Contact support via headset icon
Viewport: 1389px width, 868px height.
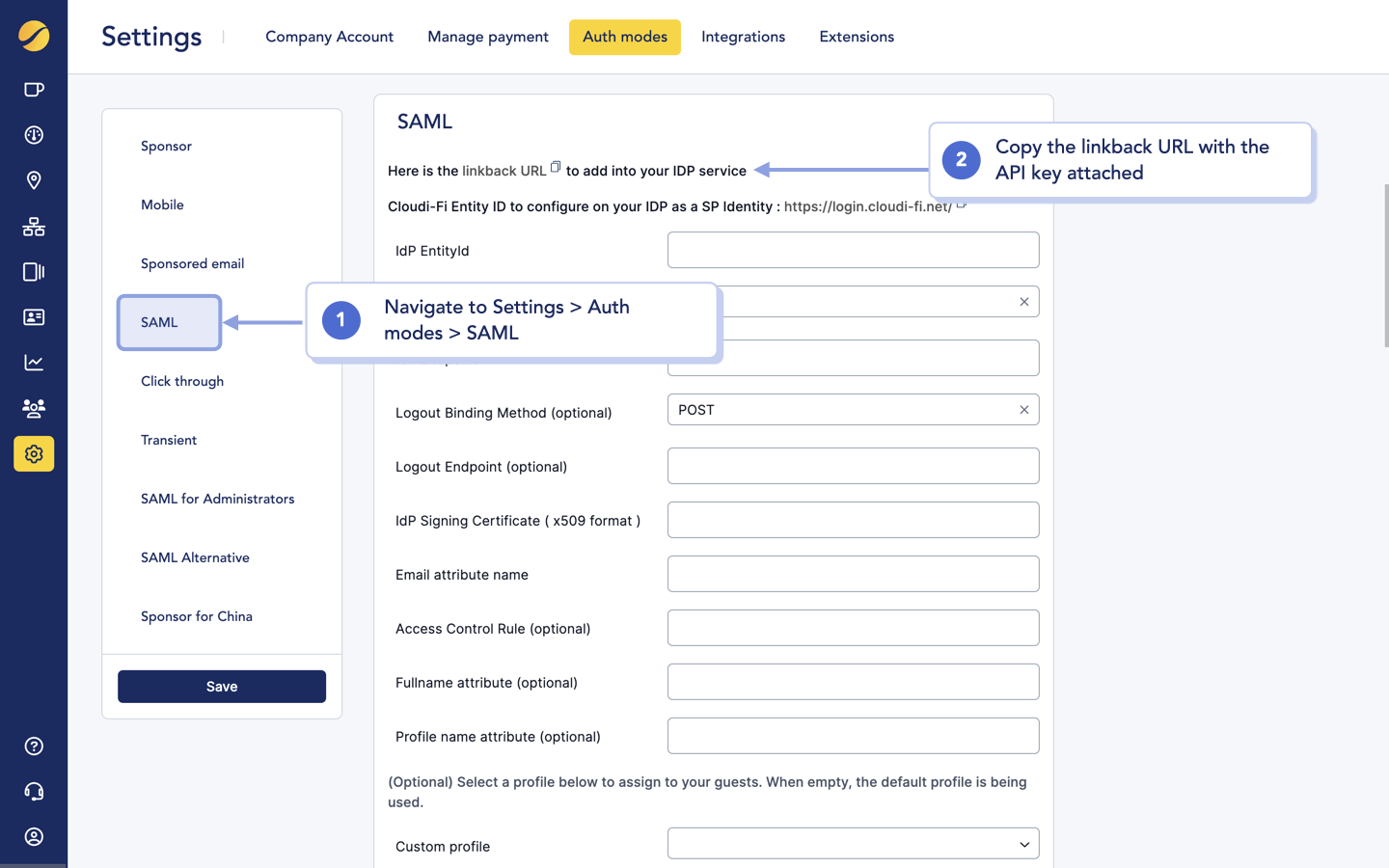click(x=34, y=791)
